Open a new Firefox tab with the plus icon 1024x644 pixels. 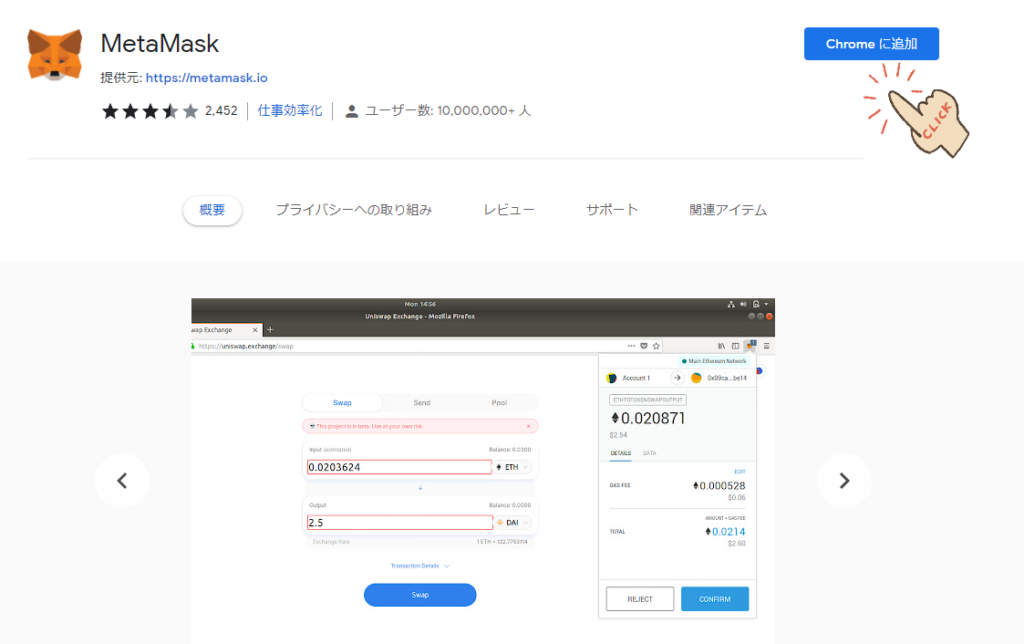tap(270, 330)
